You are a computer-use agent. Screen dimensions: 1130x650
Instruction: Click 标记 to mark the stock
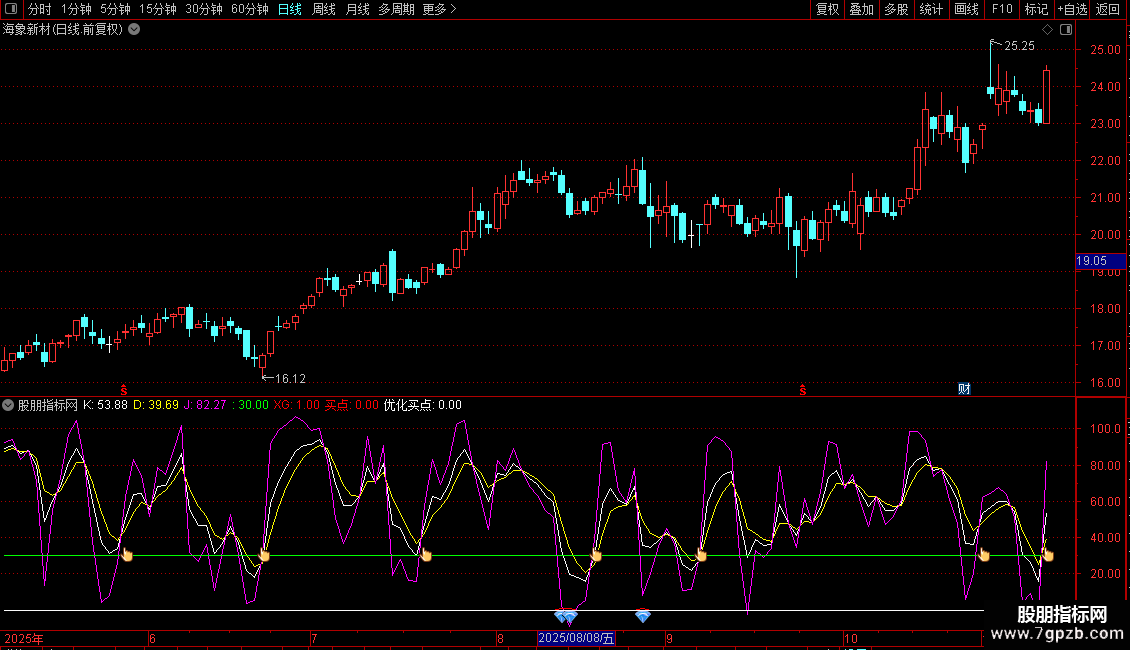(x=1036, y=9)
